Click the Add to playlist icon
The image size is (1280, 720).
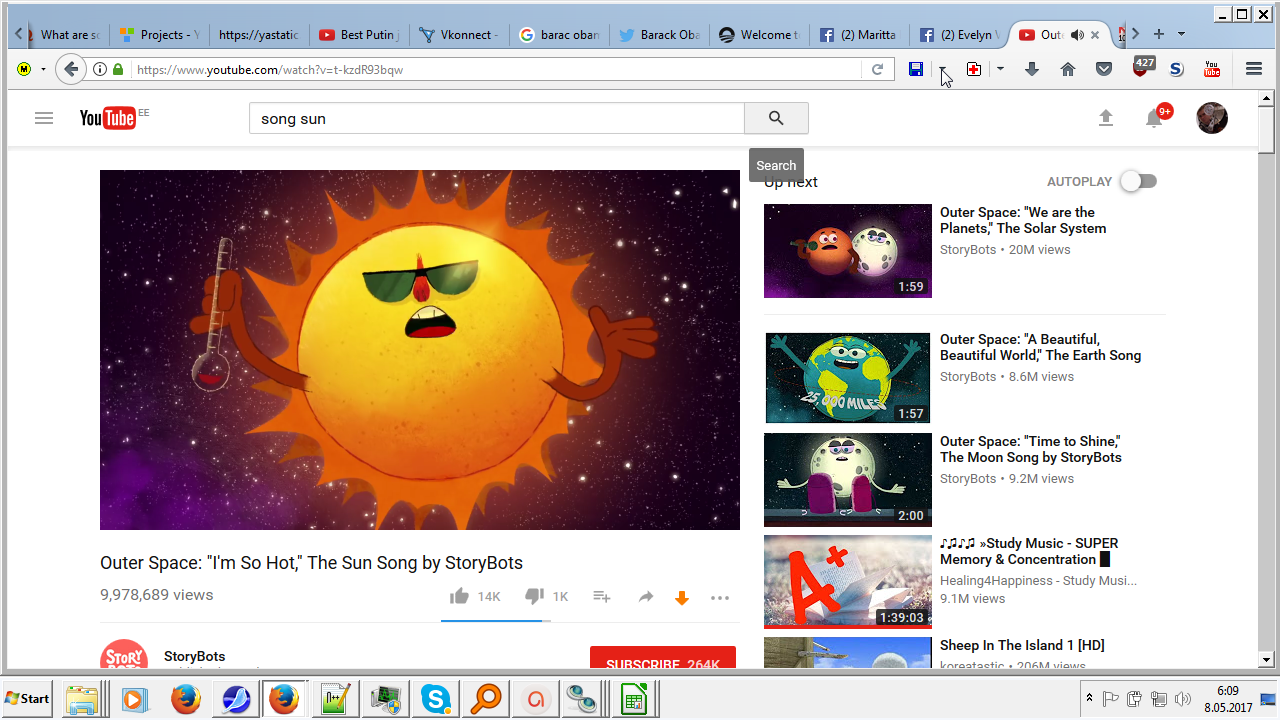point(601,597)
